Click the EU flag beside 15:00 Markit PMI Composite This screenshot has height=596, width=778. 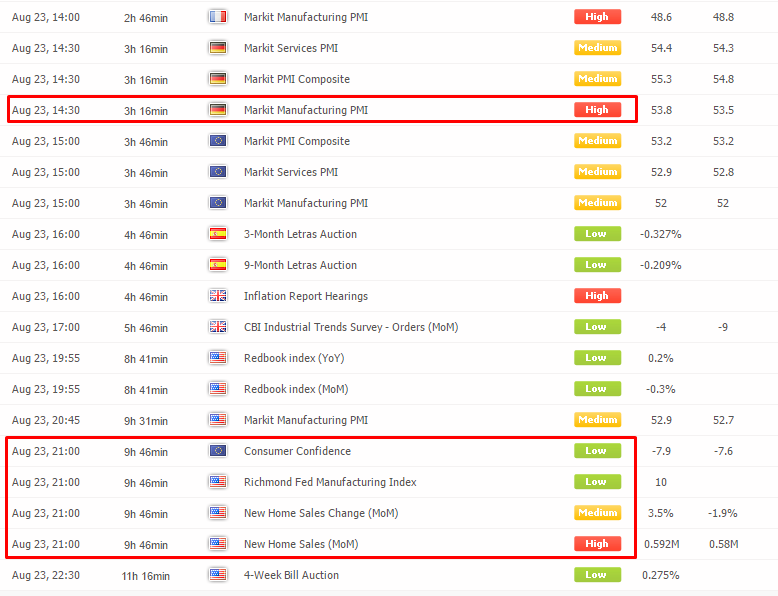click(x=218, y=141)
